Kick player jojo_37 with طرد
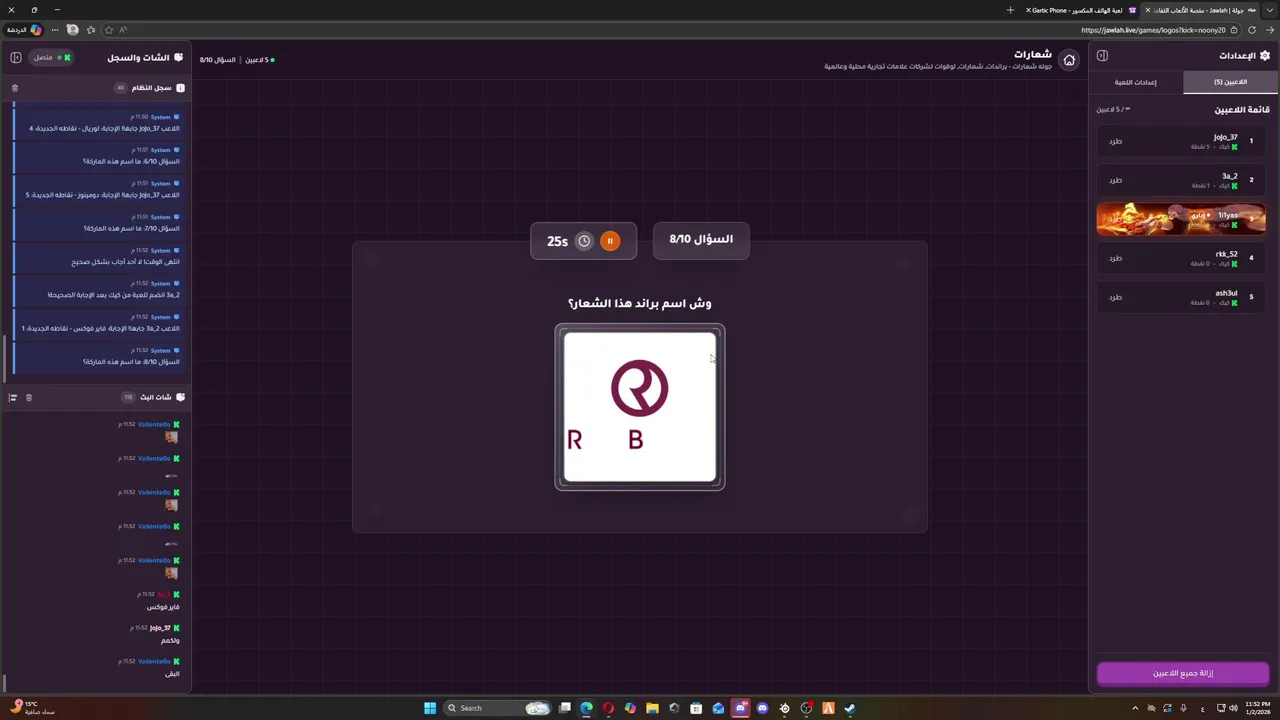Screen dimensions: 1280x720 point(1115,141)
